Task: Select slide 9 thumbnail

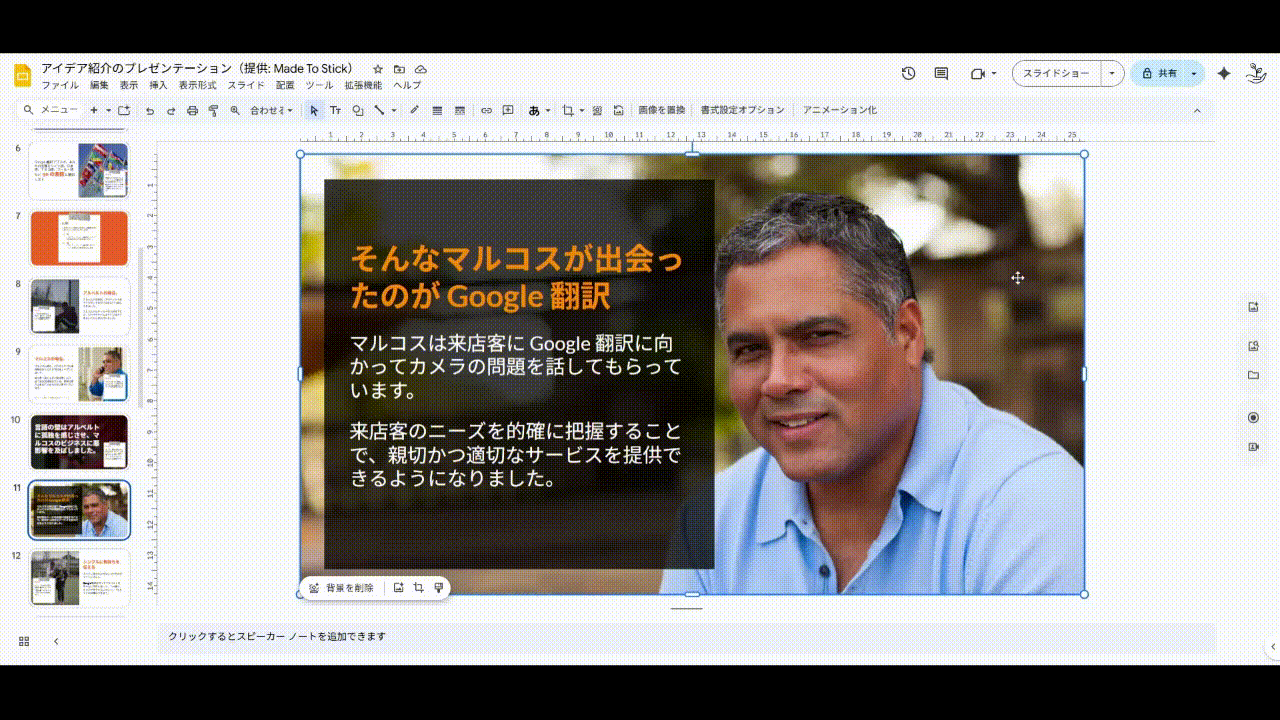Action: (79, 374)
